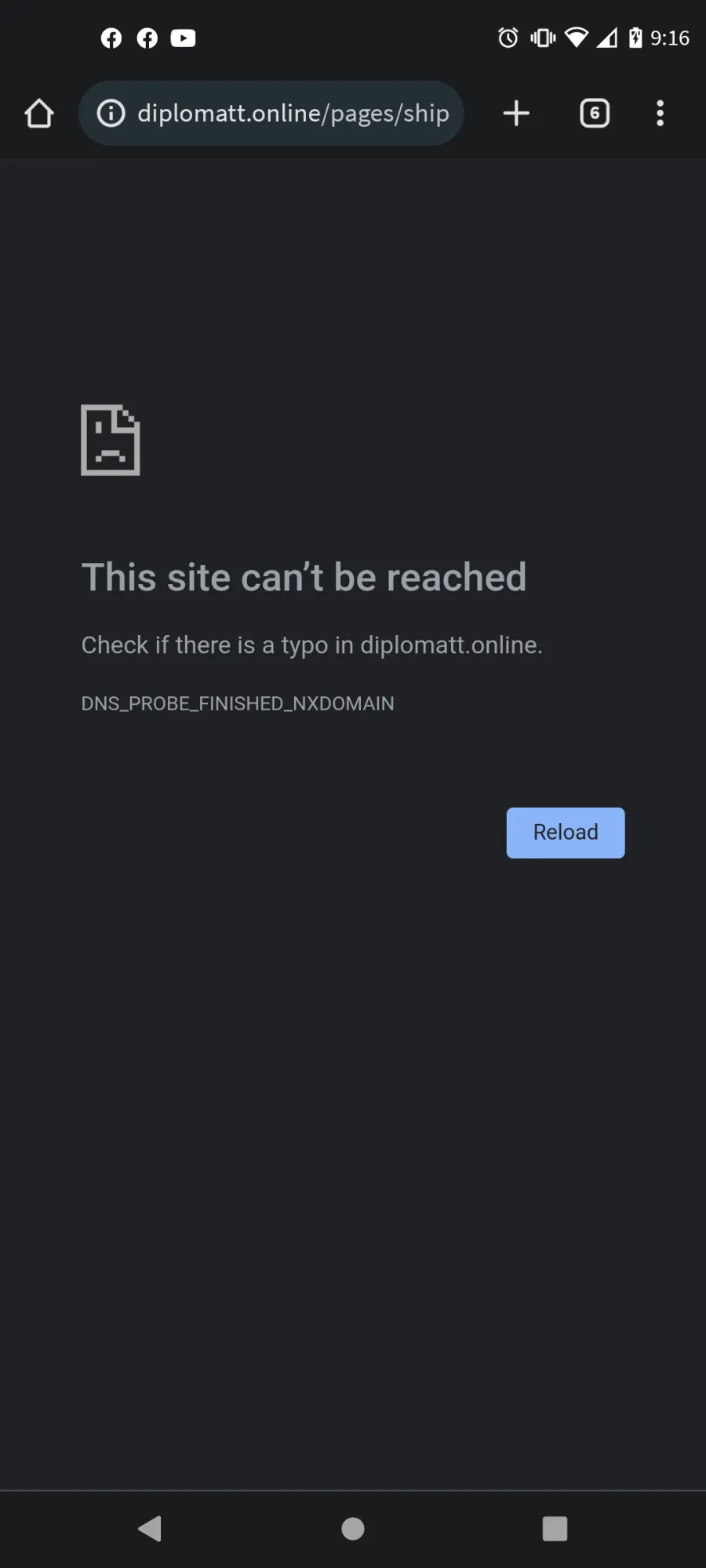Tap the alarm clock status icon

coord(508,38)
